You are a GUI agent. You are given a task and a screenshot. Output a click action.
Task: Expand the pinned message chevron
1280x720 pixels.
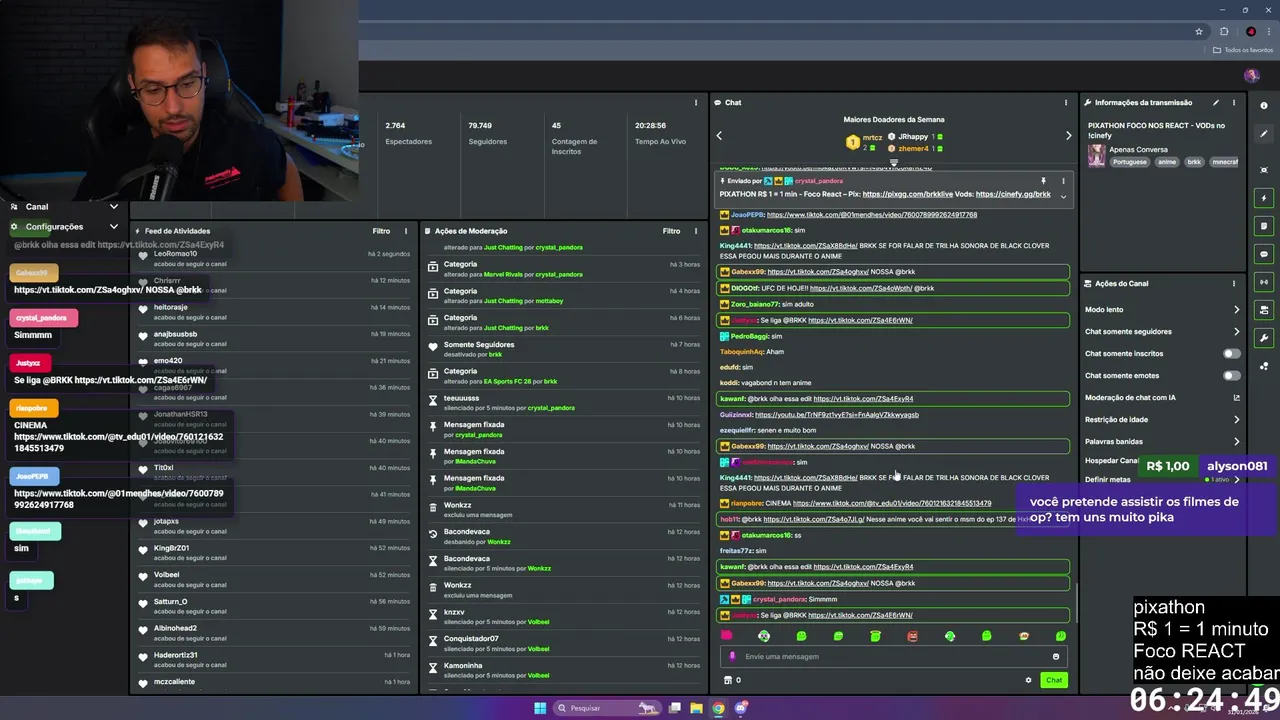pyautogui.click(x=1063, y=196)
